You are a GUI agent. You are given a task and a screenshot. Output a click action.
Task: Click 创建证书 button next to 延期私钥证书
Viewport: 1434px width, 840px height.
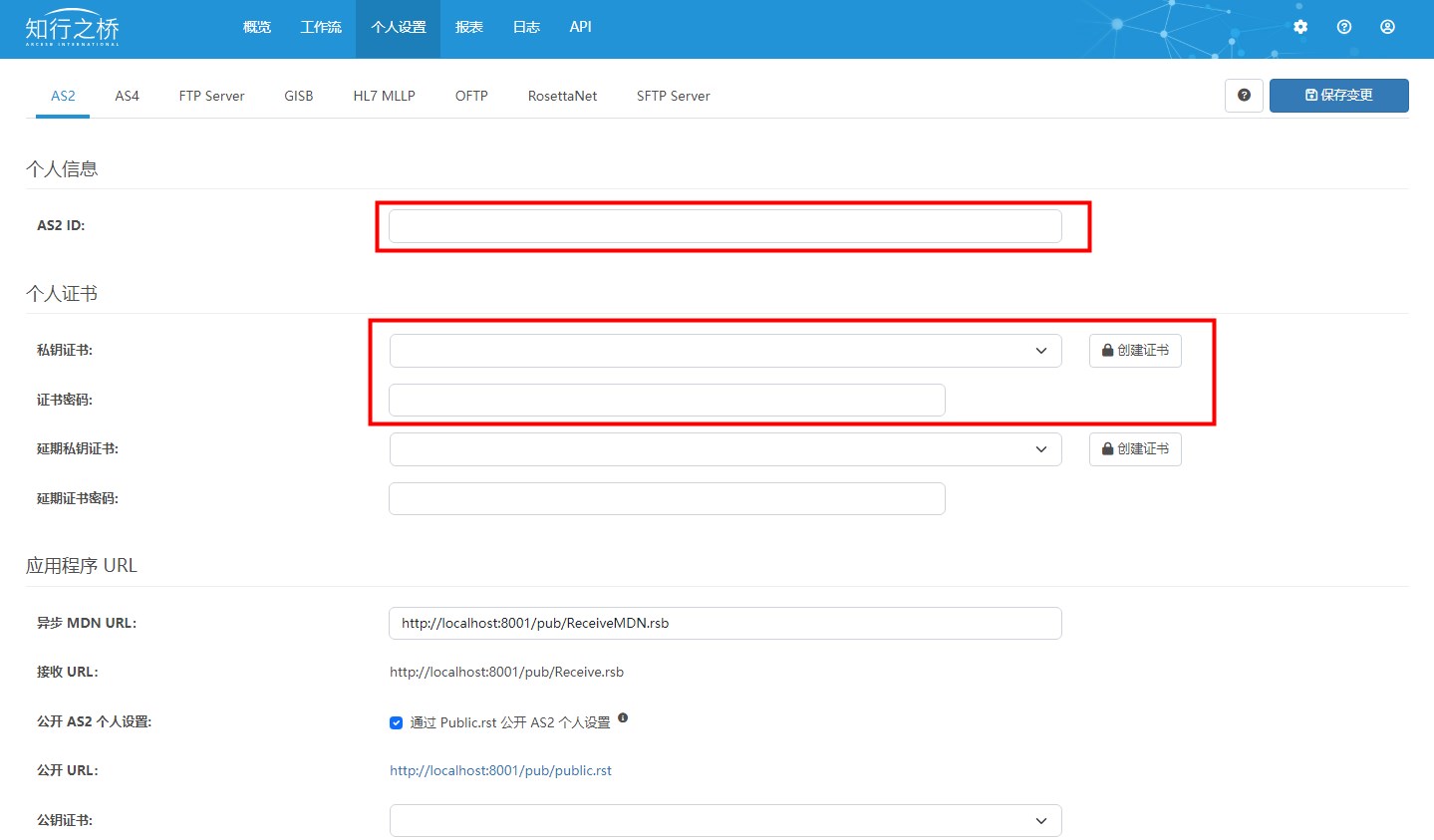1135,449
